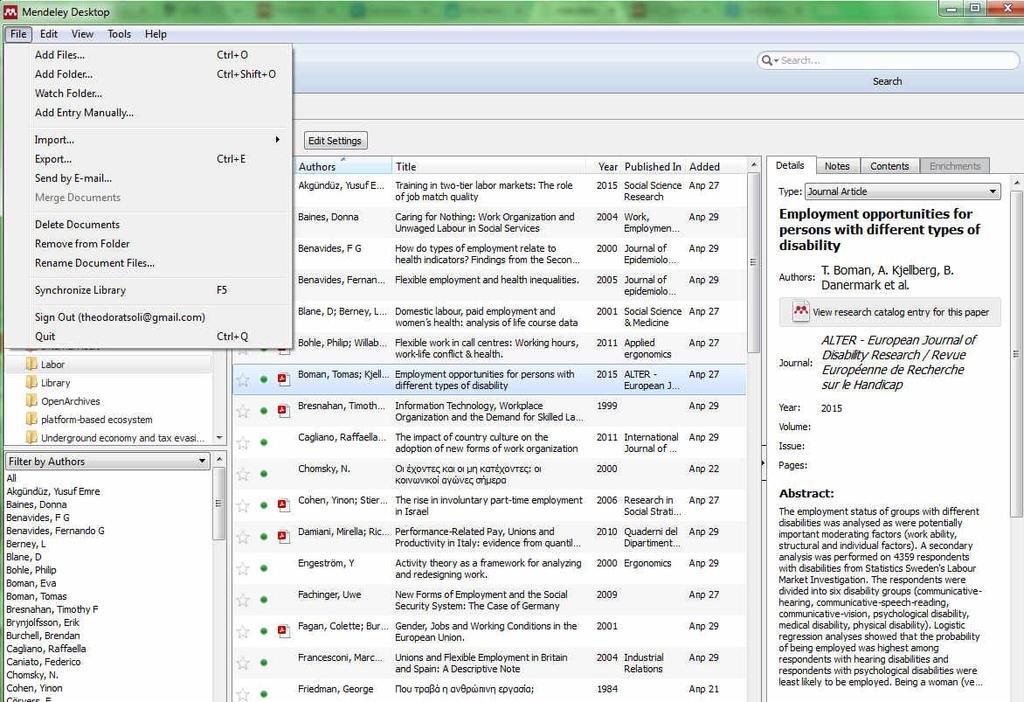Toggle read status dot for Fagan row
Image resolution: width=1024 pixels, height=702 pixels.
(264, 631)
